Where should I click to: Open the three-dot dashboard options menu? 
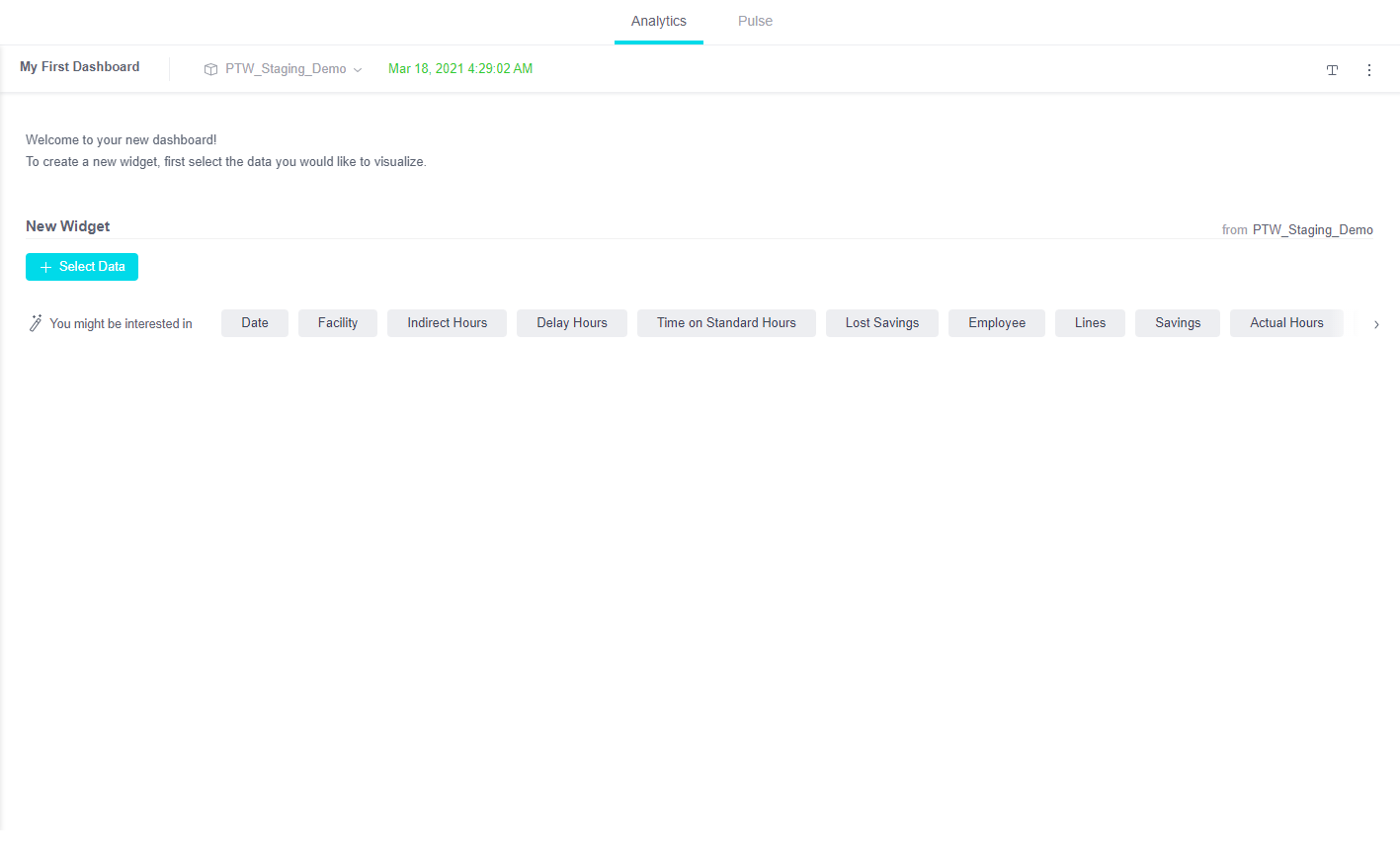point(1368,70)
